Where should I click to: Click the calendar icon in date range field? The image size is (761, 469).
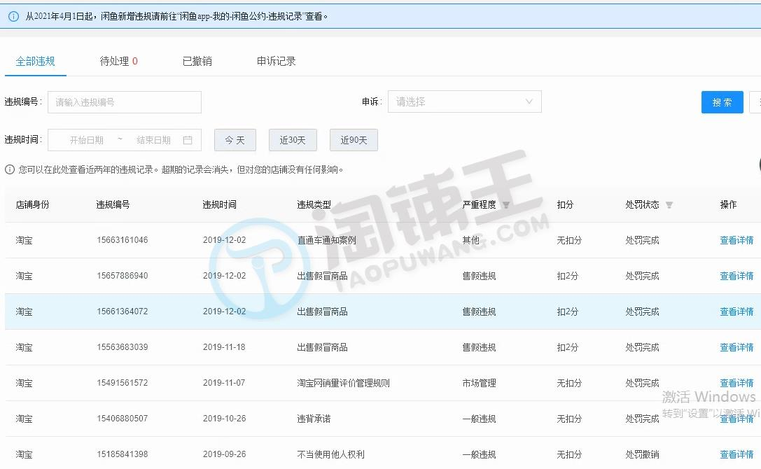187,140
